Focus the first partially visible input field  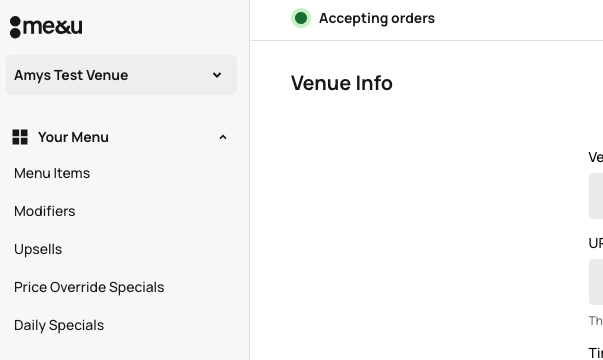[x=596, y=196]
